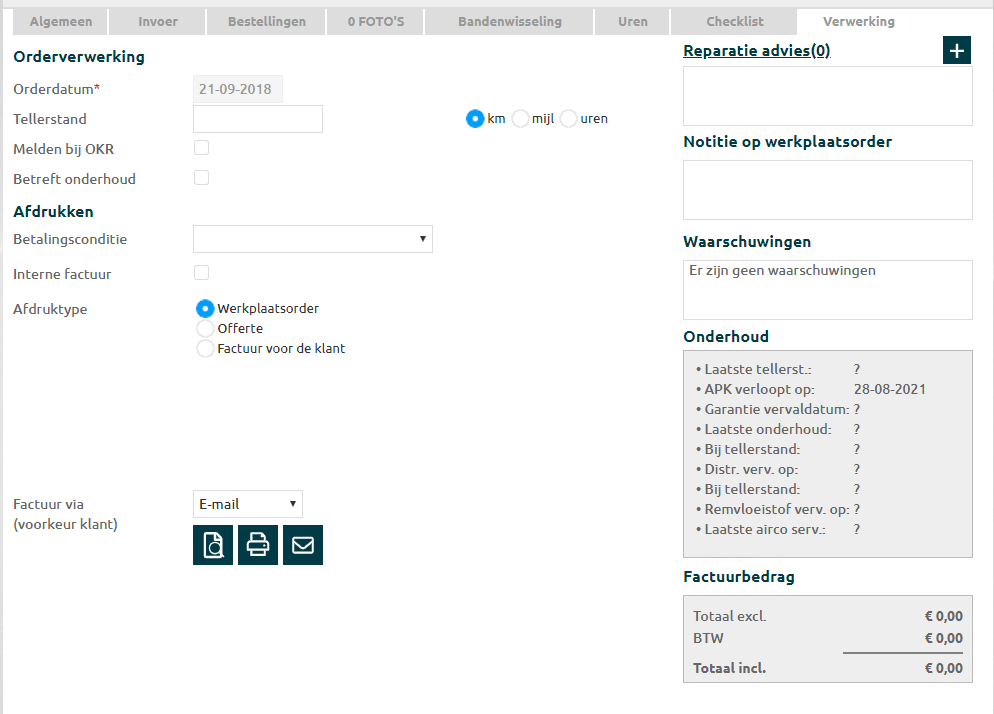Click the Reparatie advies(0) link
The width and height of the screenshot is (994, 714).
[x=756, y=50]
